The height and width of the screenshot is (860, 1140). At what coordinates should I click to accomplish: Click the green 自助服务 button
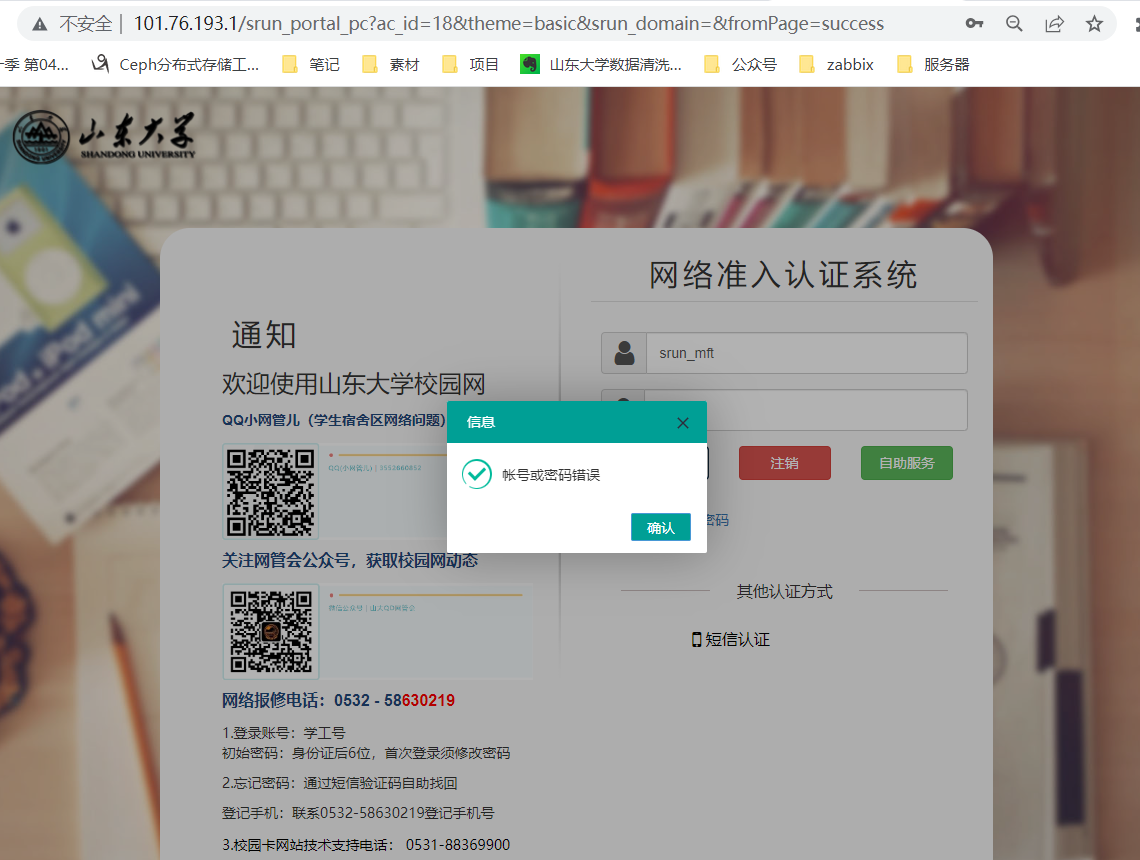pyautogui.click(x=907, y=463)
